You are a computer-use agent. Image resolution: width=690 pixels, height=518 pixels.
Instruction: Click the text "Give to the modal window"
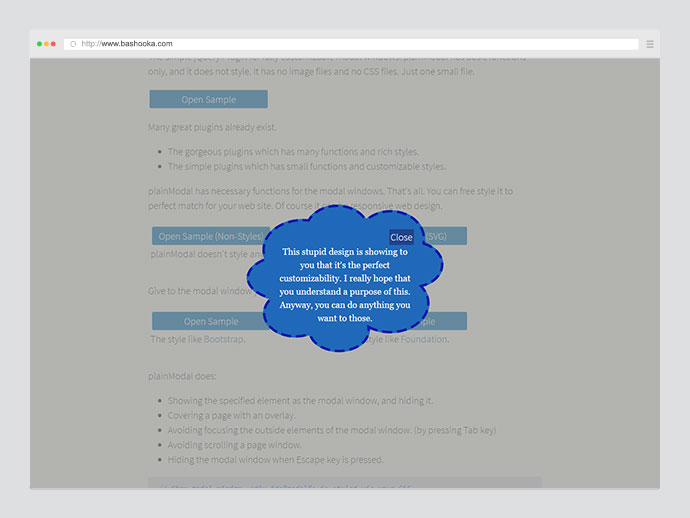[x=200, y=291]
